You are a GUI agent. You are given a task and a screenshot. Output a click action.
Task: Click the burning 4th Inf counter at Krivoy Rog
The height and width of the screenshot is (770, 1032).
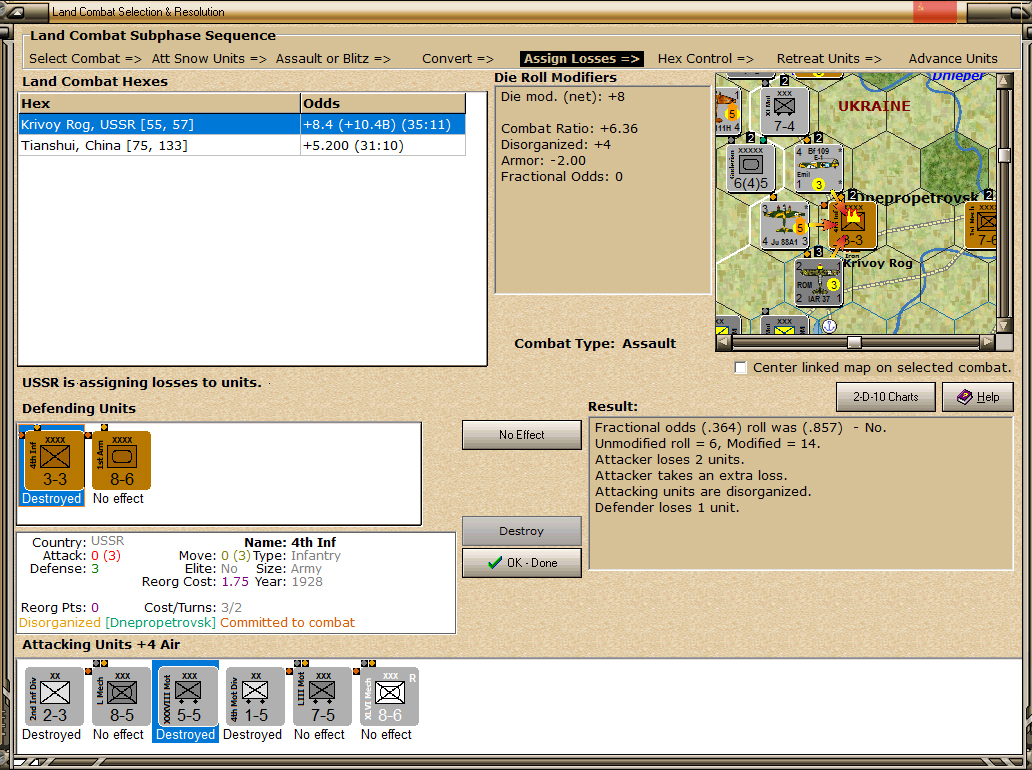(852, 224)
